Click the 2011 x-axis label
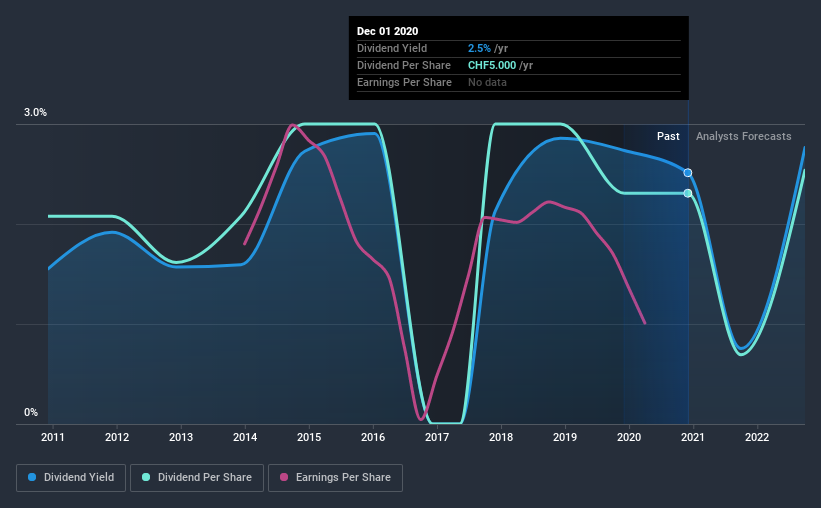 pos(53,437)
